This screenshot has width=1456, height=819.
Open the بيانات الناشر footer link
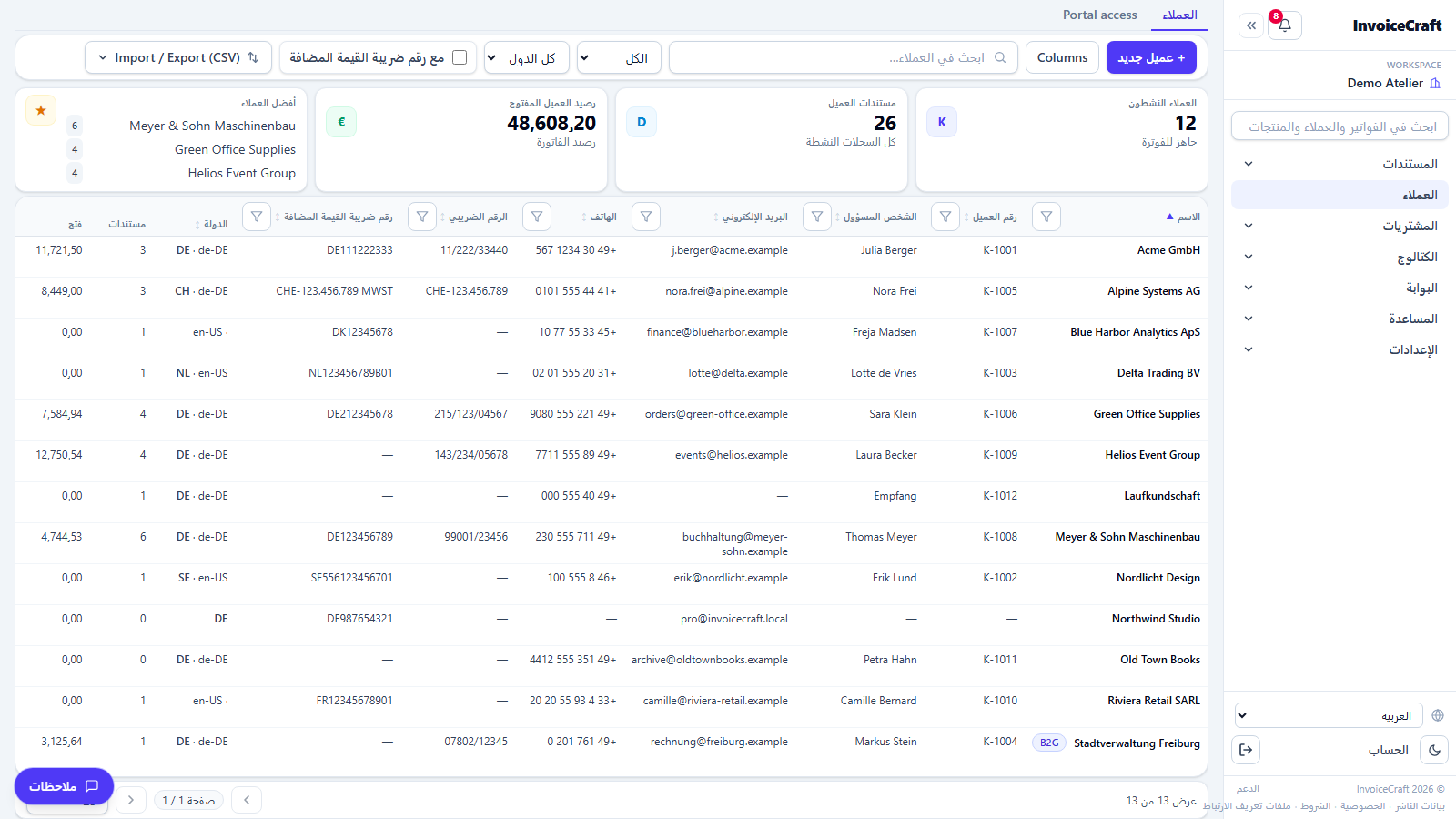point(1421,806)
